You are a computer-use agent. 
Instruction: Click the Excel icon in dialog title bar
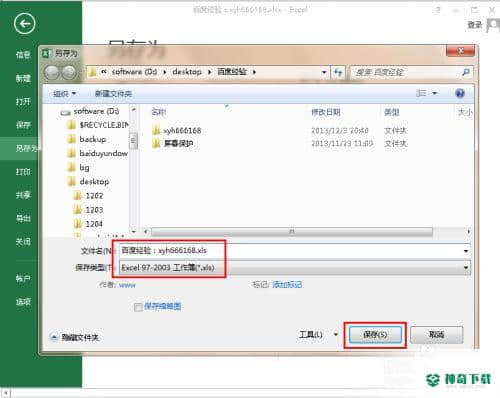pos(46,53)
